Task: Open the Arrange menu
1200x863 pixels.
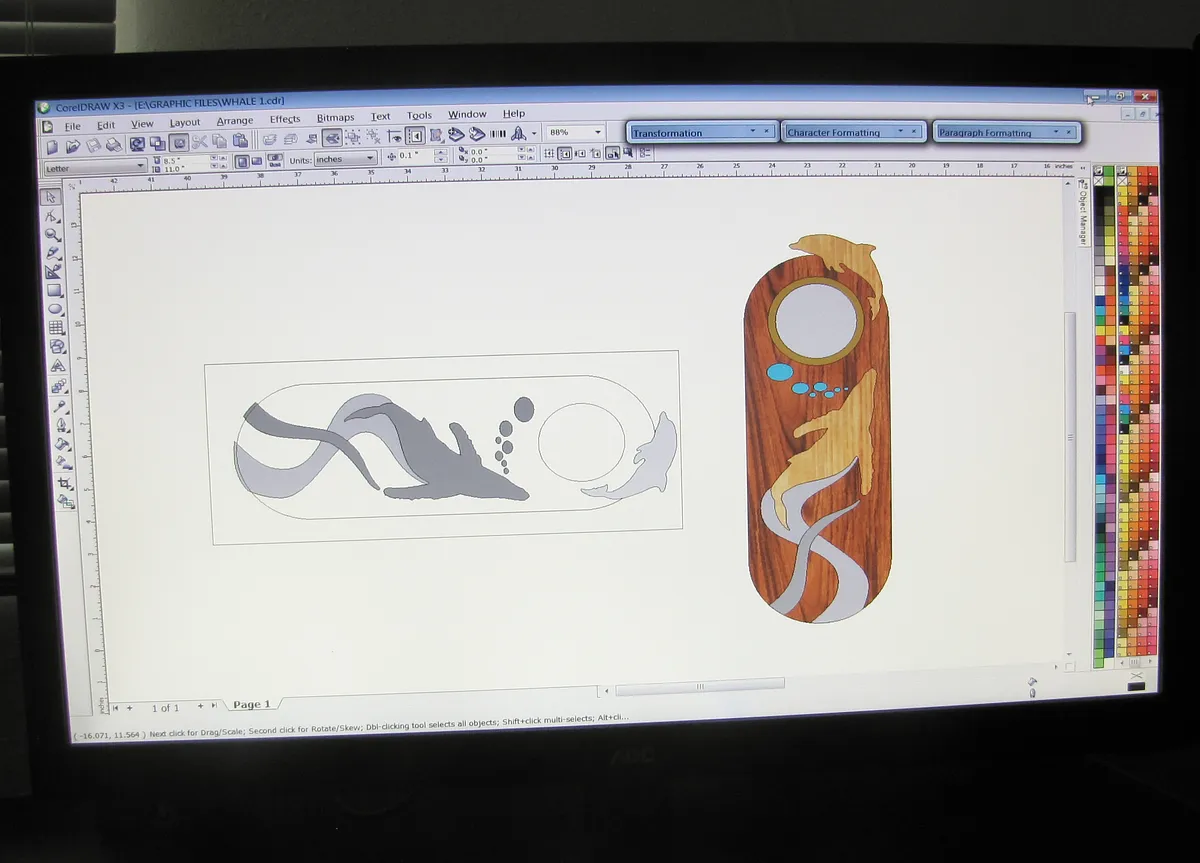Action: point(235,121)
